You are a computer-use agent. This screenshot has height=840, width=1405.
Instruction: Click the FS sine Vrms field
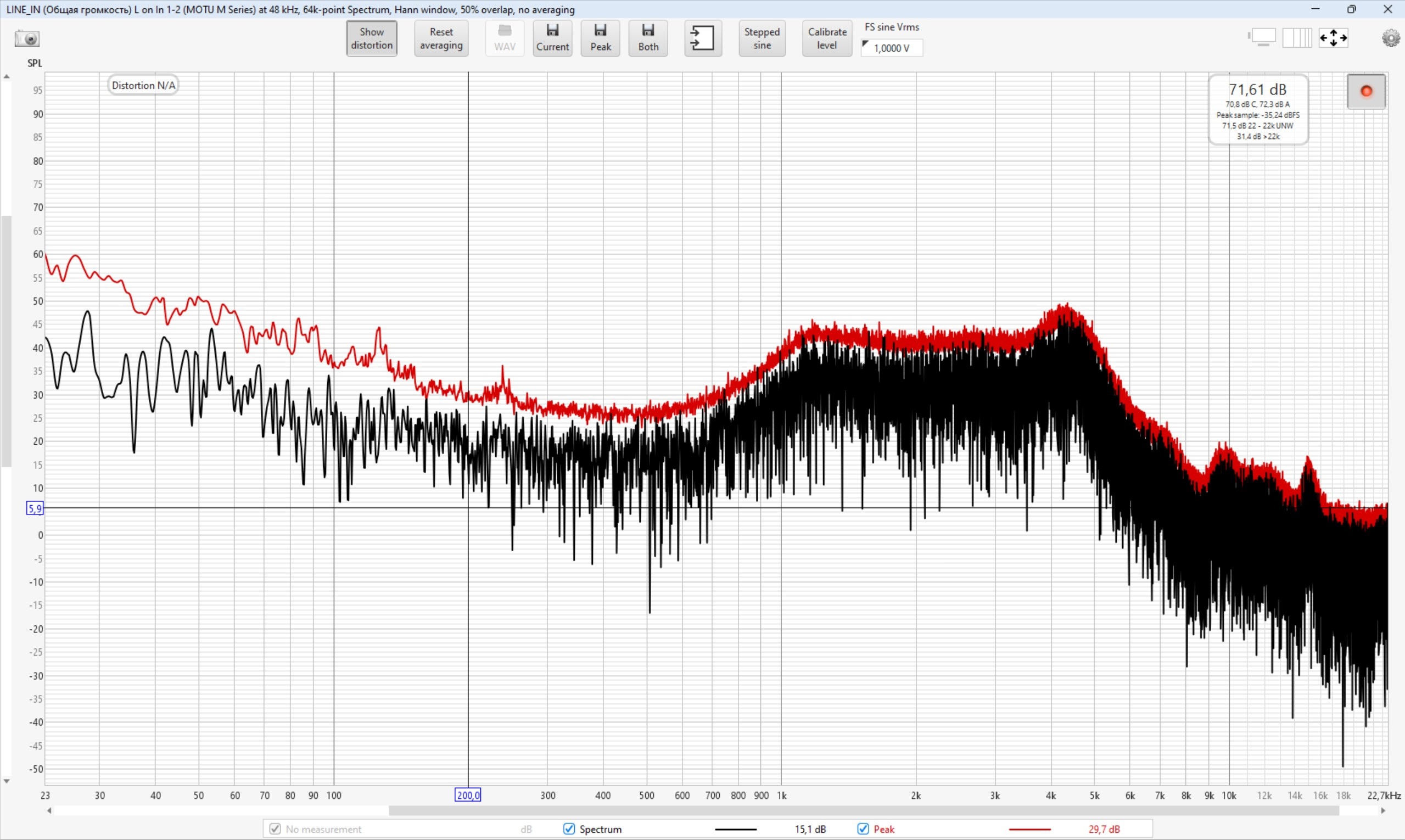pyautogui.click(x=892, y=48)
